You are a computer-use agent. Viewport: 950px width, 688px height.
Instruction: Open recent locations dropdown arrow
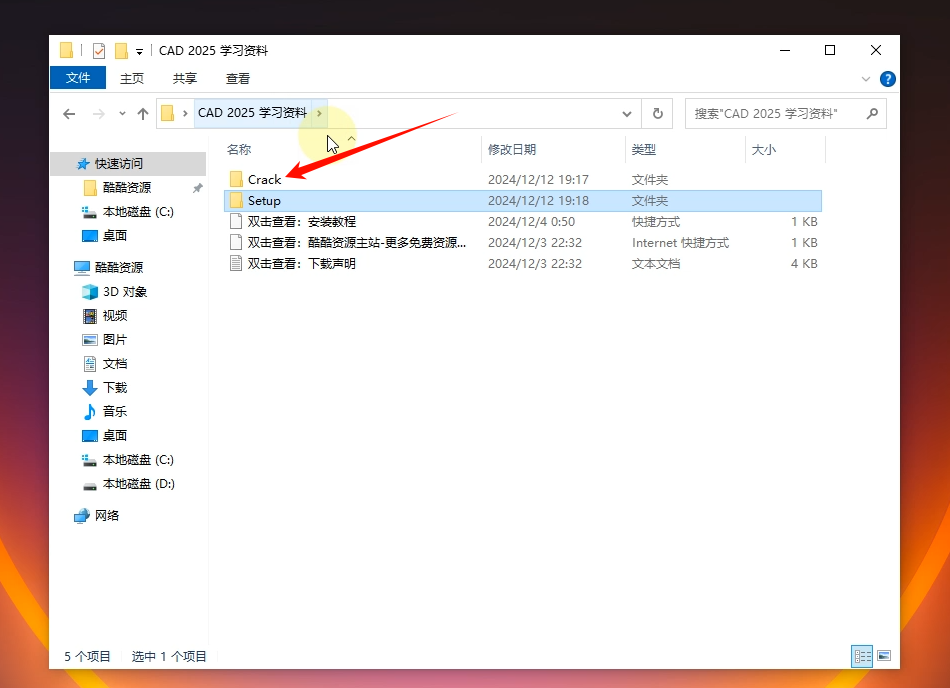coord(122,114)
